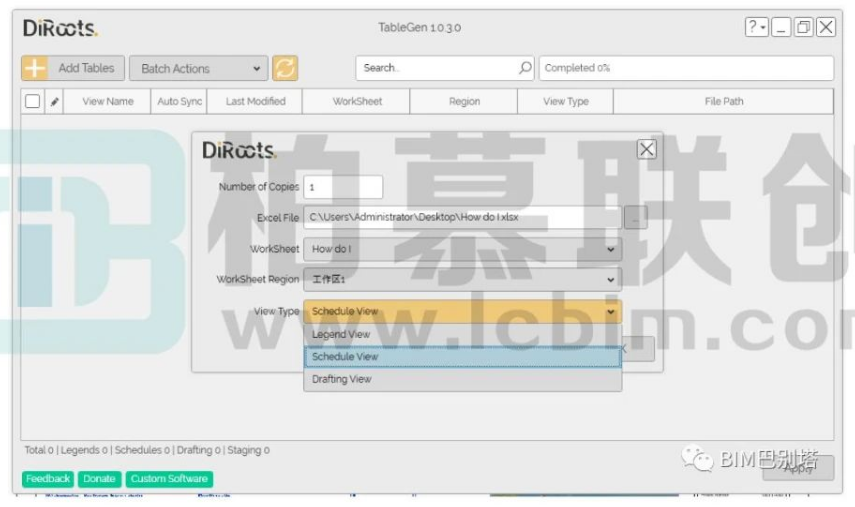Click the Last Modified column header
The height and width of the screenshot is (507, 855).
coord(255,101)
